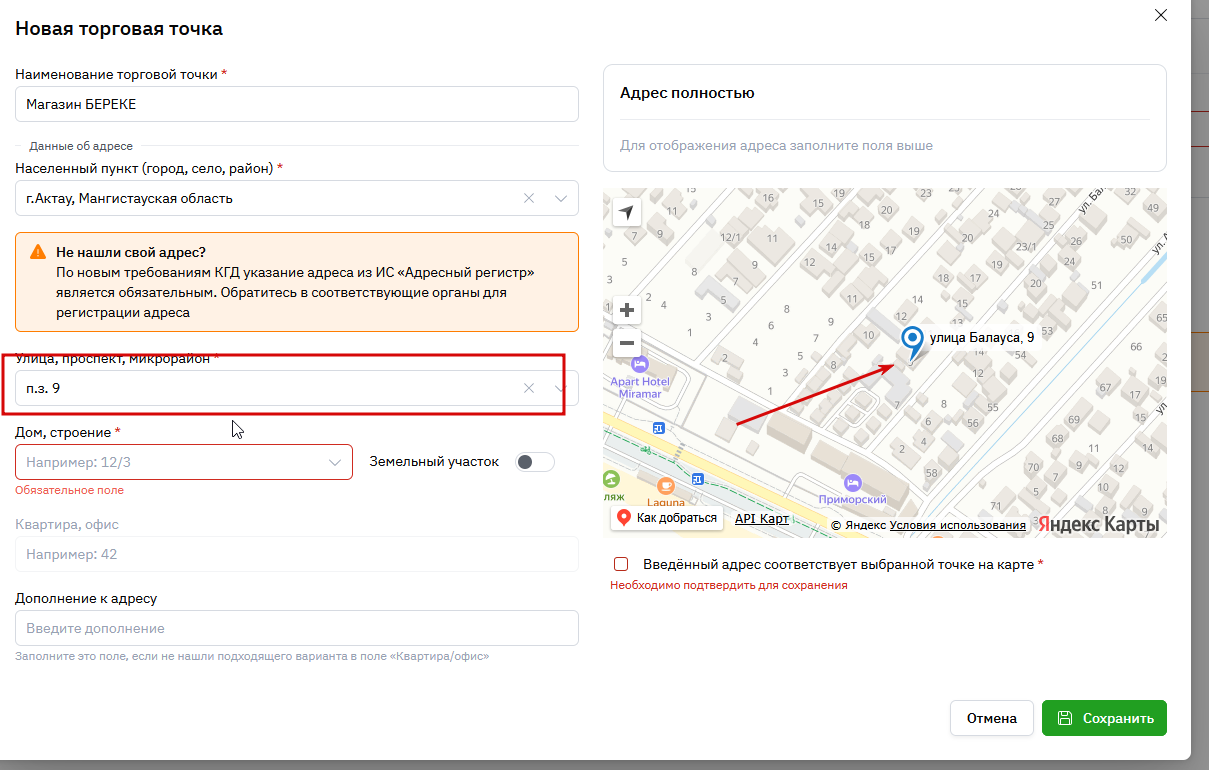
Task: Click the Дополнение к адресу input field
Action: 297,628
